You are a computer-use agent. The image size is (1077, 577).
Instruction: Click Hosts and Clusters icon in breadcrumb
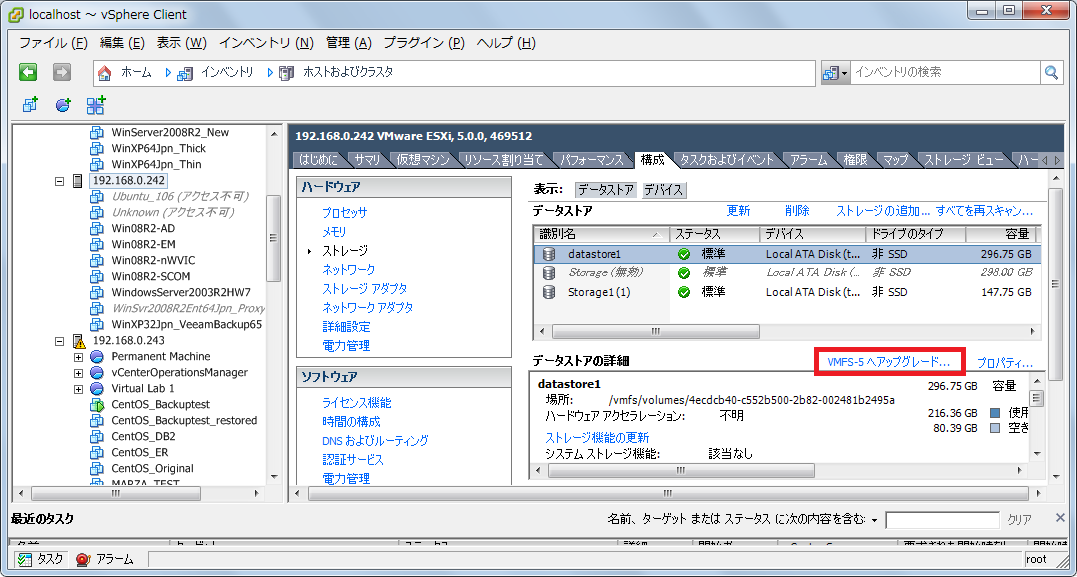pyautogui.click(x=286, y=72)
